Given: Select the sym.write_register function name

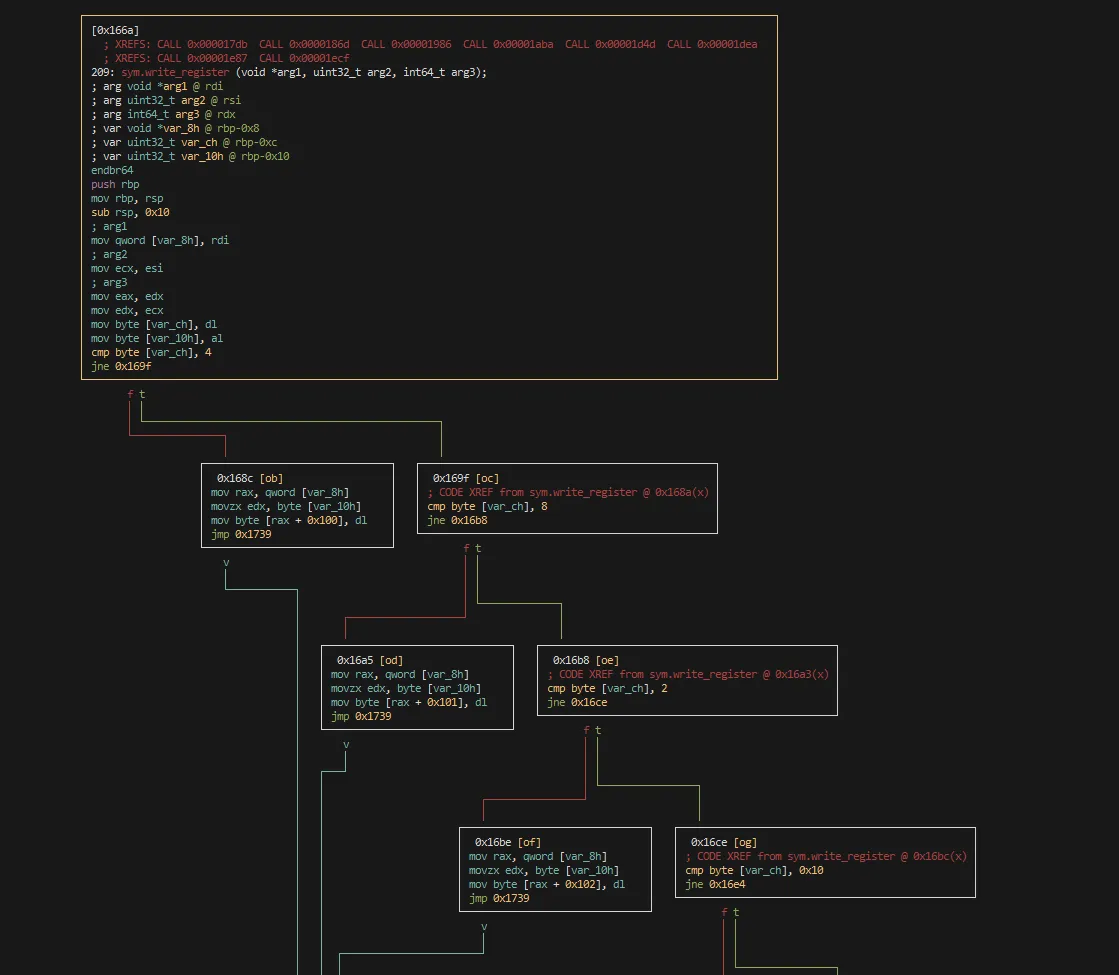Looking at the screenshot, I should (x=175, y=72).
